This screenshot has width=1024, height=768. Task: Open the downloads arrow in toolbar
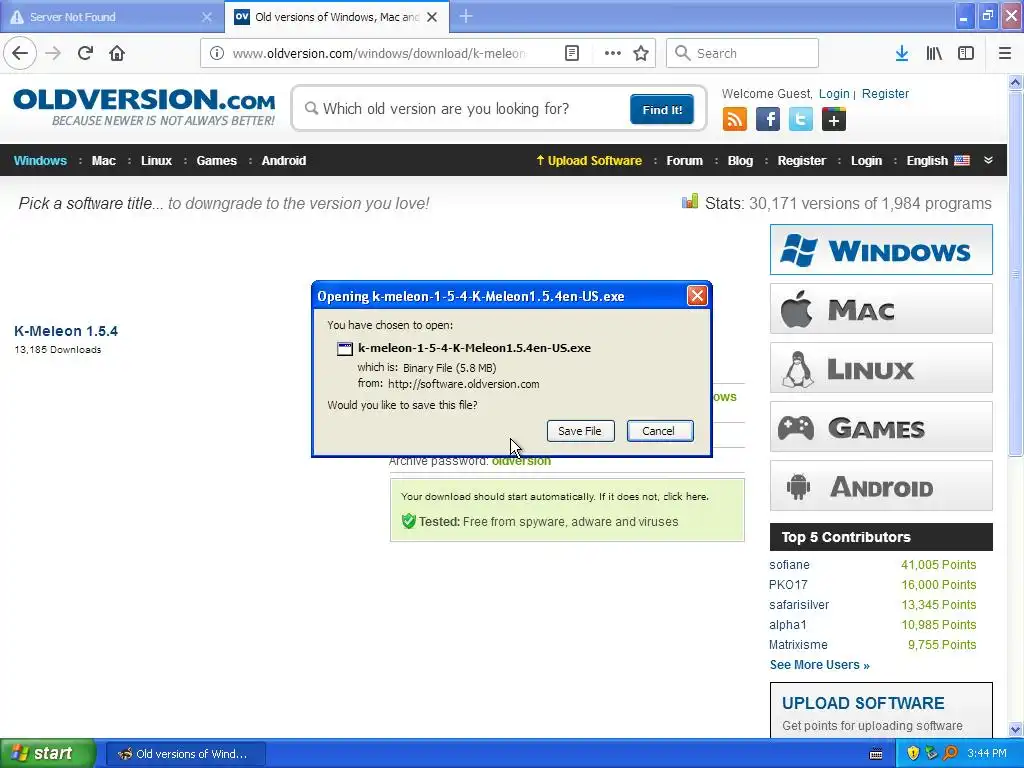902,54
